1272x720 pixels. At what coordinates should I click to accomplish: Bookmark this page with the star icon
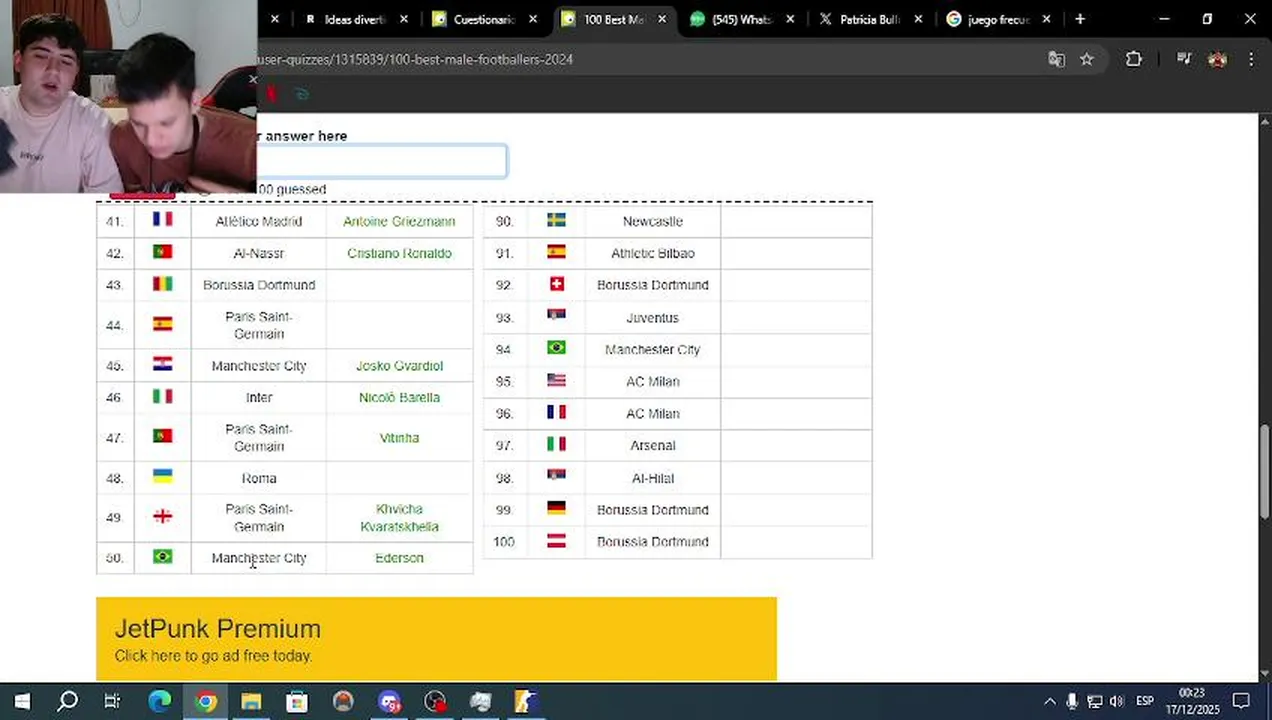tap(1087, 59)
